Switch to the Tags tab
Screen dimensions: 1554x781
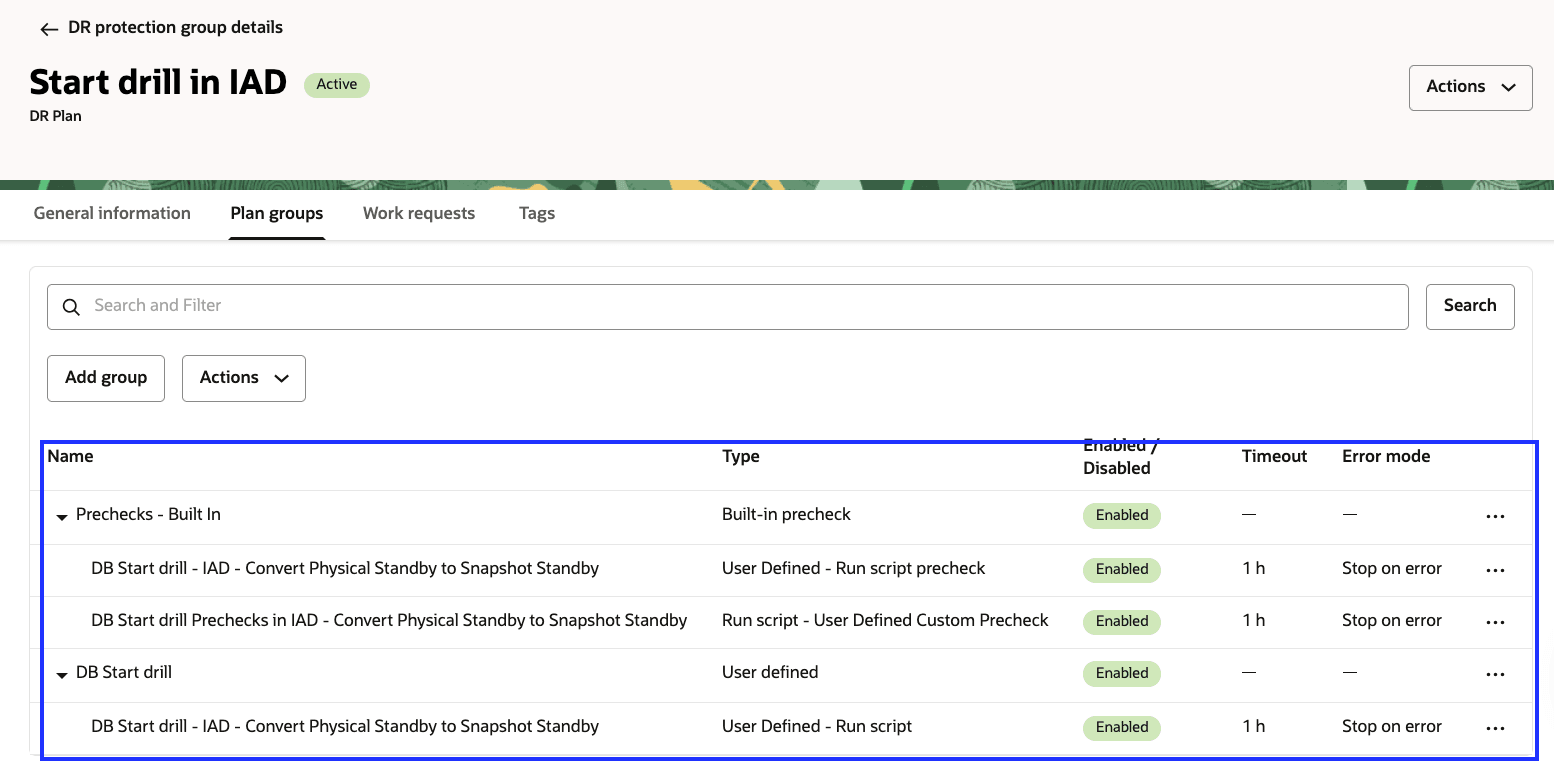point(537,213)
